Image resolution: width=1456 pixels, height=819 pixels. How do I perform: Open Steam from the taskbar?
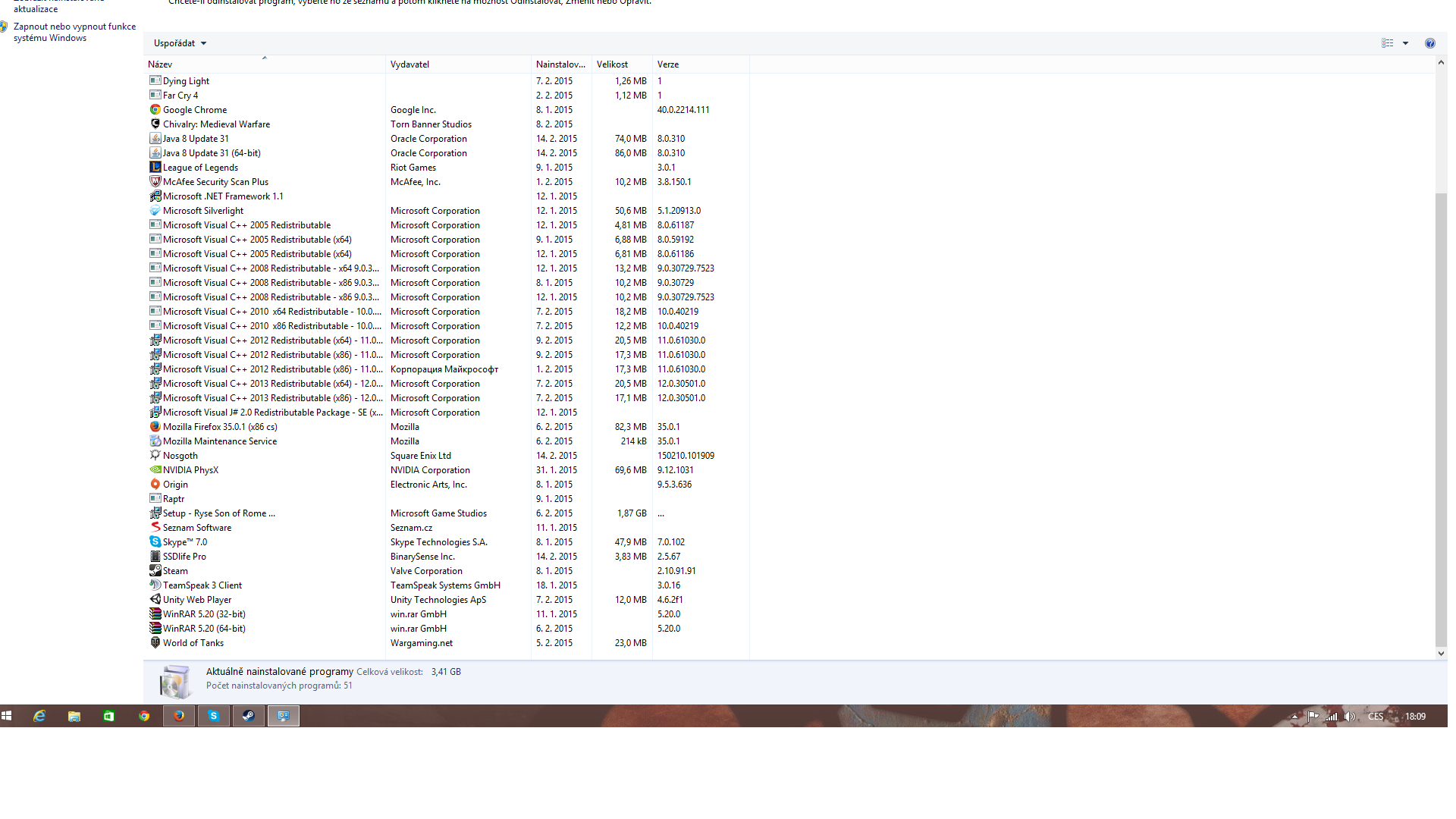coord(248,716)
